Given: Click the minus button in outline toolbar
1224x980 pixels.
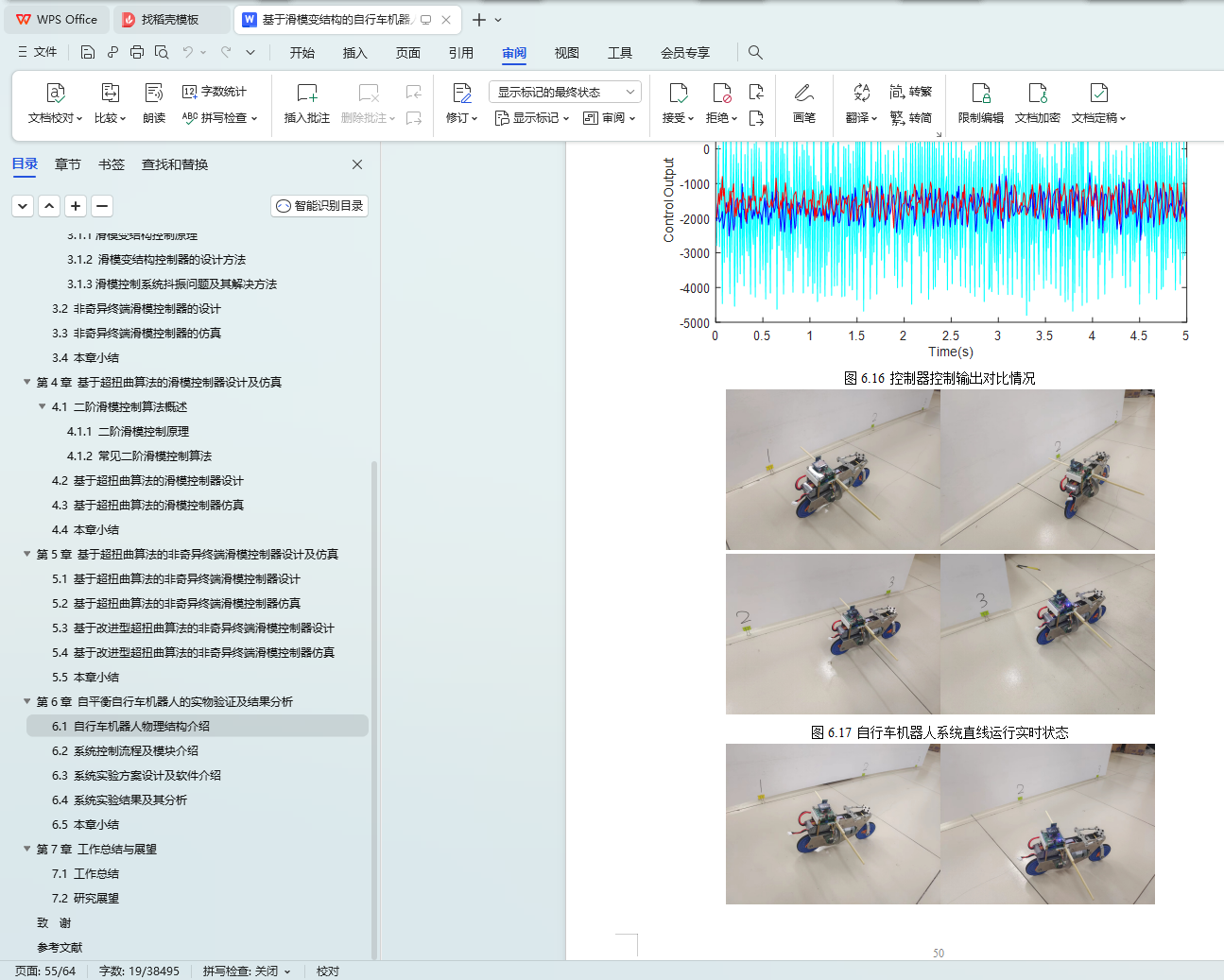Looking at the screenshot, I should point(102,205).
